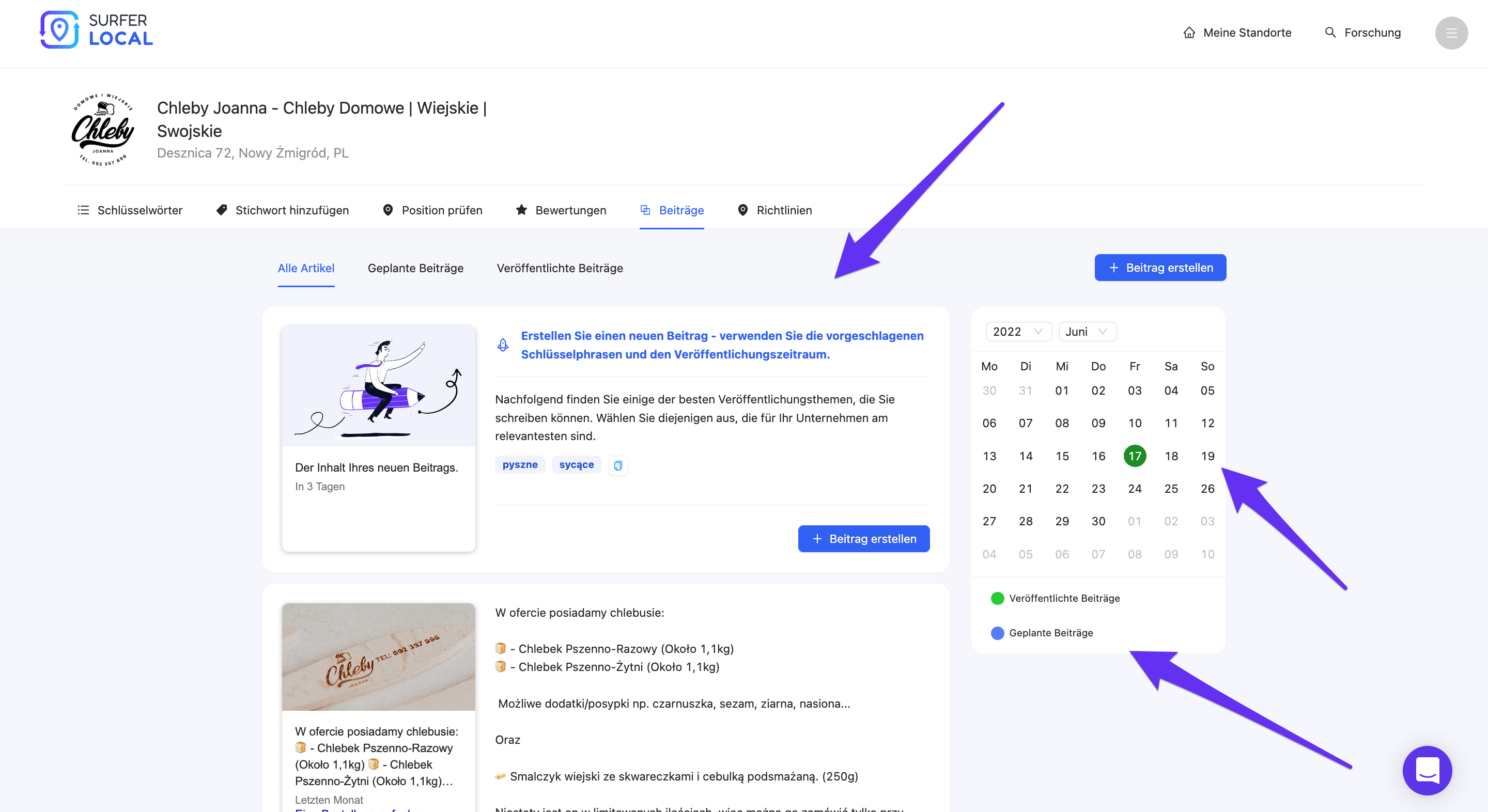The image size is (1488, 812).
Task: Switch to Veröffentlichte Beiträge sub-tab
Action: pos(559,268)
